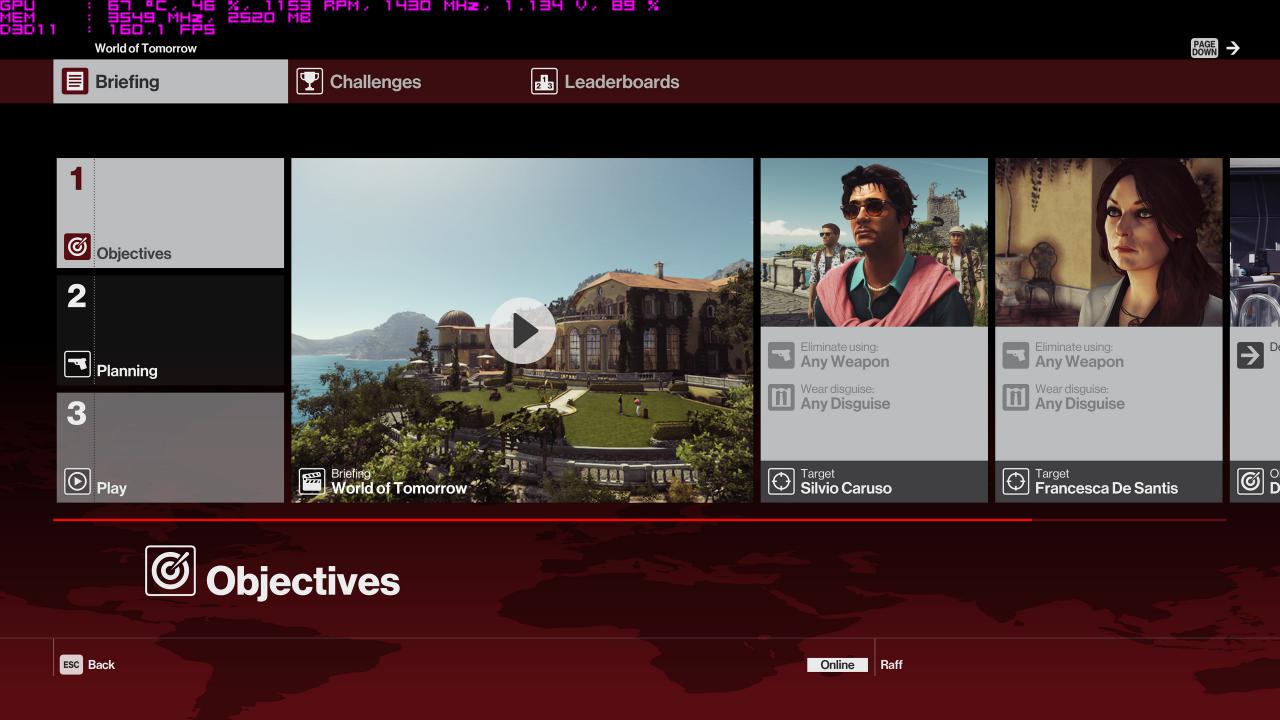Click Francesca De Santis' weapon icon
Image resolution: width=1280 pixels, height=720 pixels.
click(1015, 355)
